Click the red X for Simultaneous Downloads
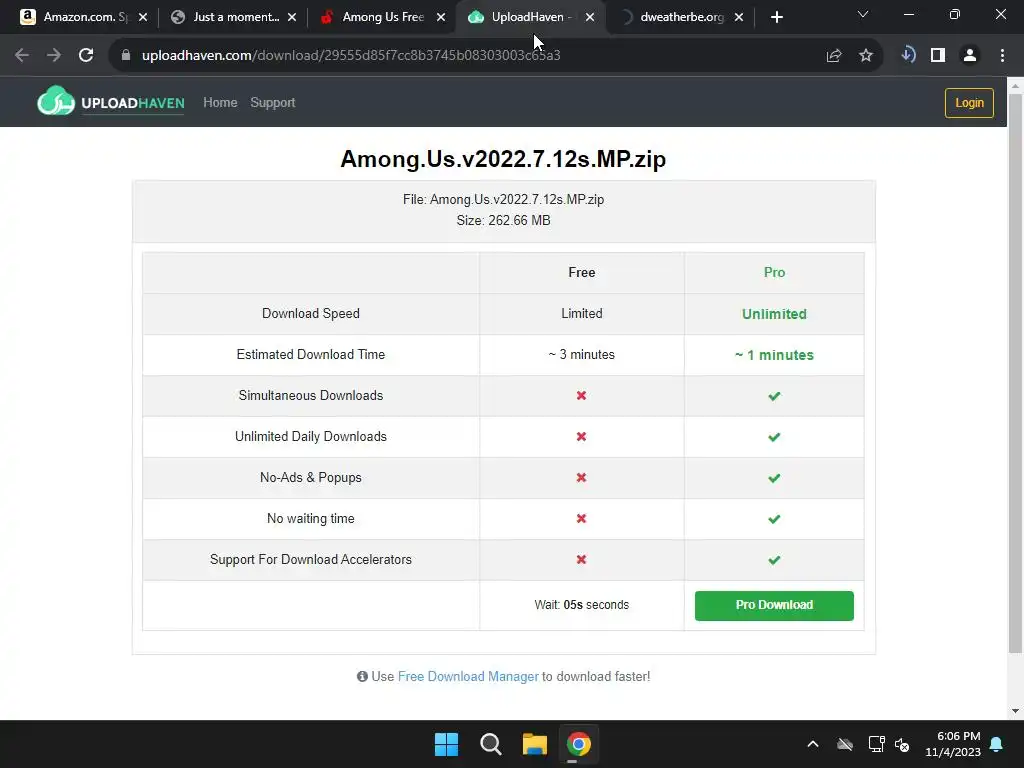 coord(581,396)
